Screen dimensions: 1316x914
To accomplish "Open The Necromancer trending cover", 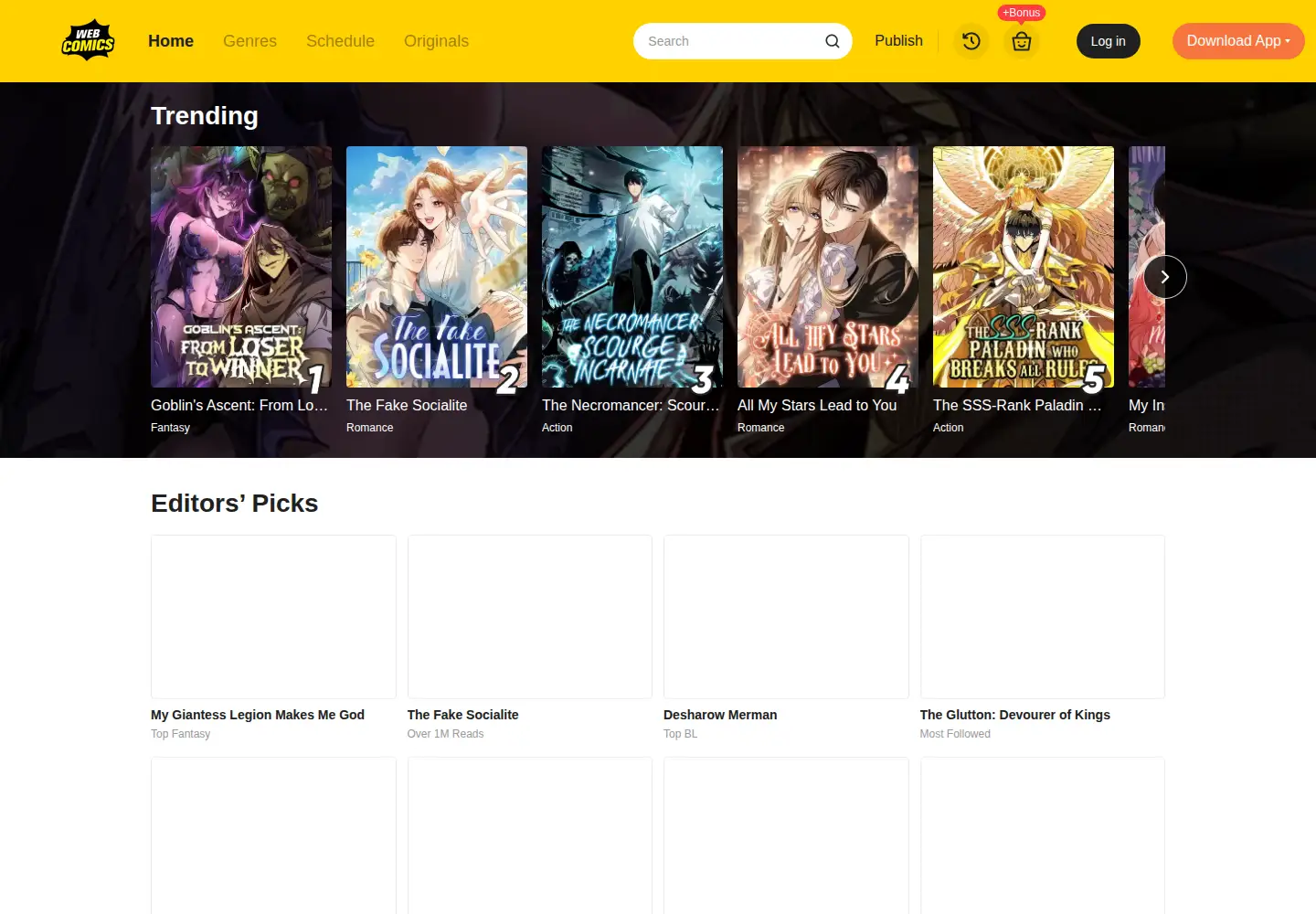I will point(632,267).
